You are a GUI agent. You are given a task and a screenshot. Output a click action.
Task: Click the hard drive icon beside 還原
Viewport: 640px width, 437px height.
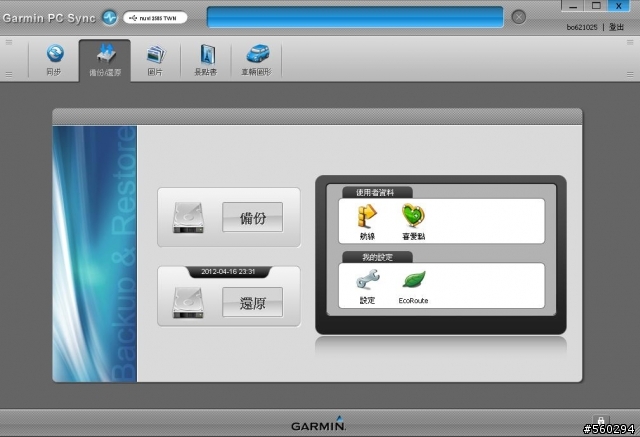(188, 303)
